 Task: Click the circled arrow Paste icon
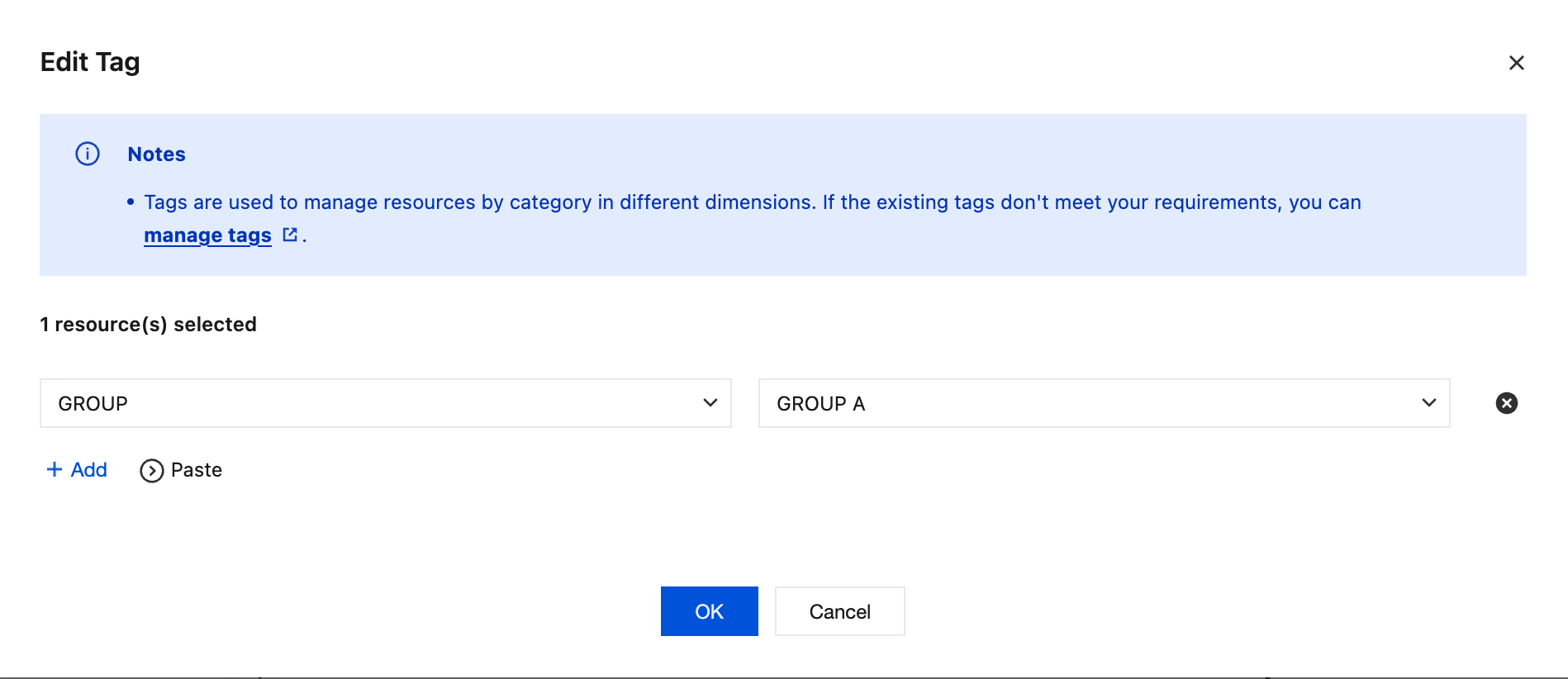(x=151, y=470)
